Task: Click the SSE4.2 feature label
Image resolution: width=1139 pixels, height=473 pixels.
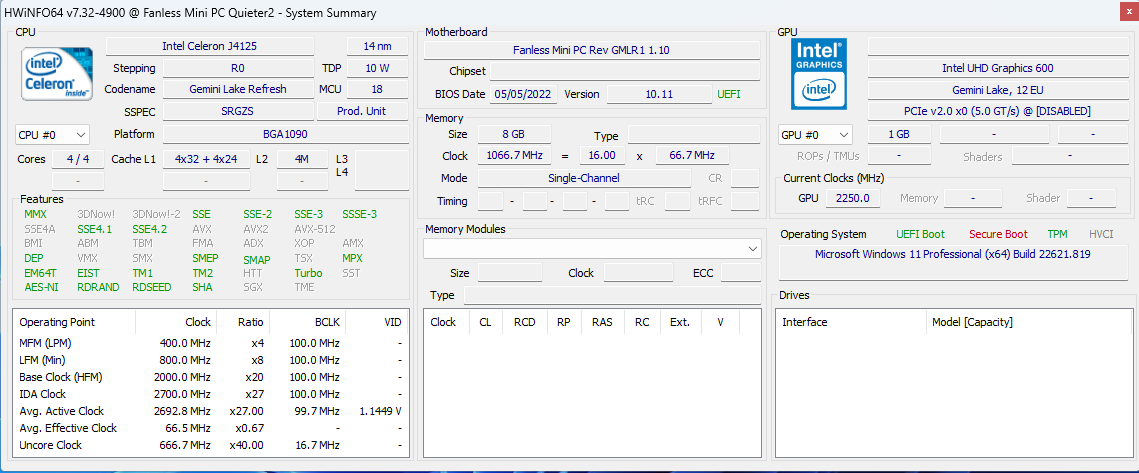Action: [x=150, y=229]
